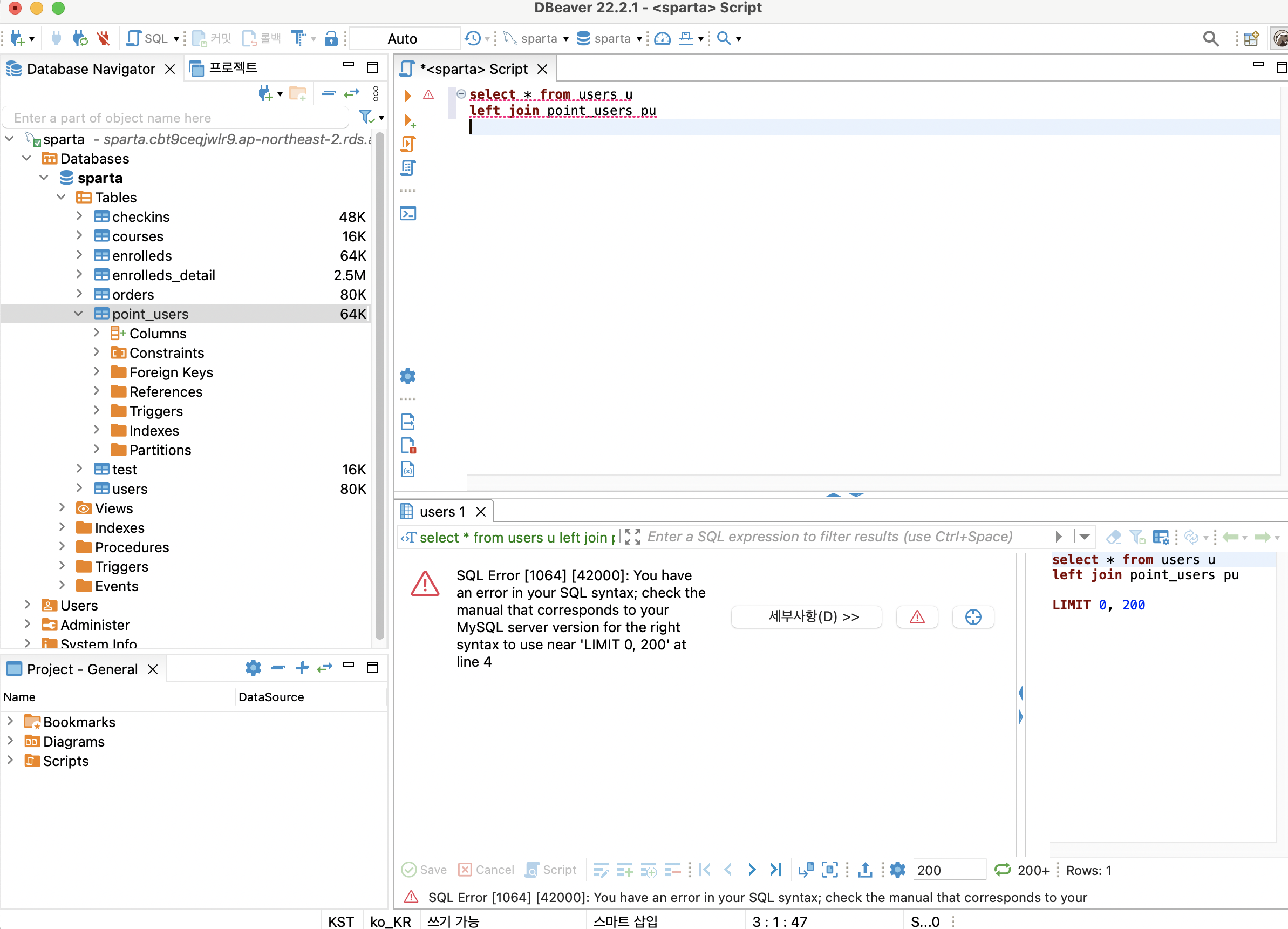The image size is (1288, 929).
Task: Expand the checkins table
Action: pyautogui.click(x=79, y=216)
